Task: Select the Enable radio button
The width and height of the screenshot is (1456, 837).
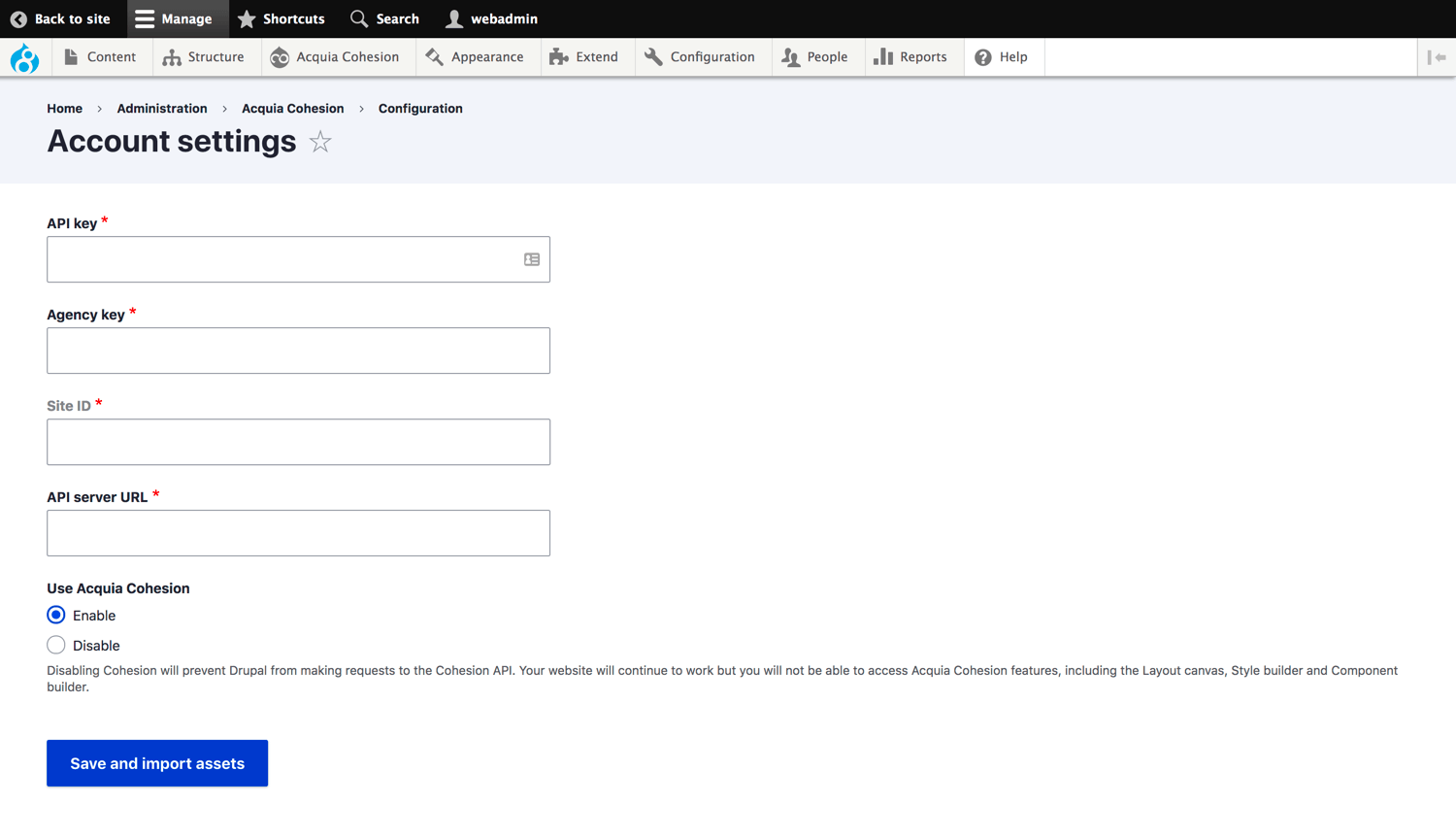Action: [x=56, y=615]
